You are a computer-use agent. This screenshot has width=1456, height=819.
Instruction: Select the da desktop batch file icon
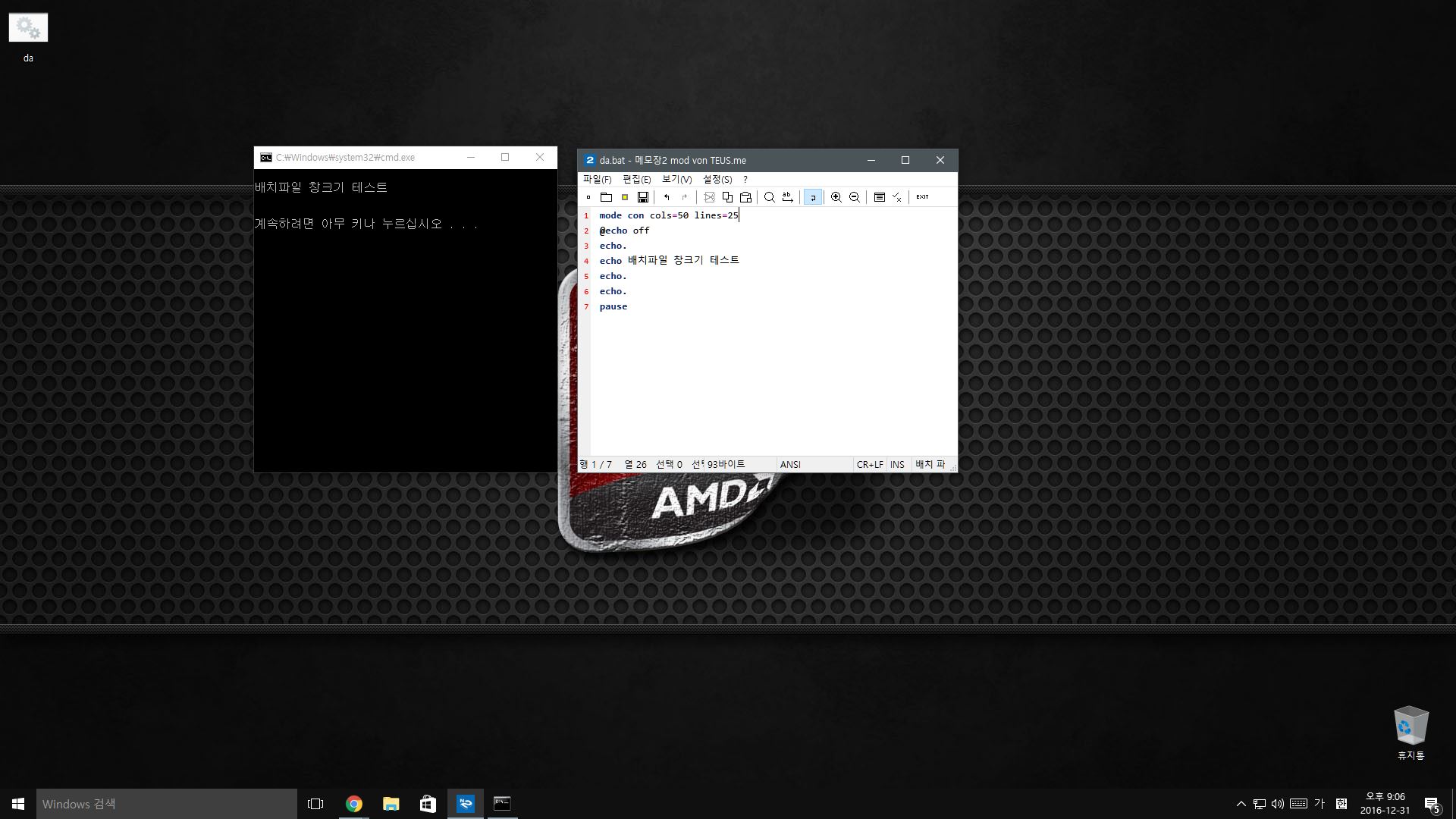click(x=28, y=37)
